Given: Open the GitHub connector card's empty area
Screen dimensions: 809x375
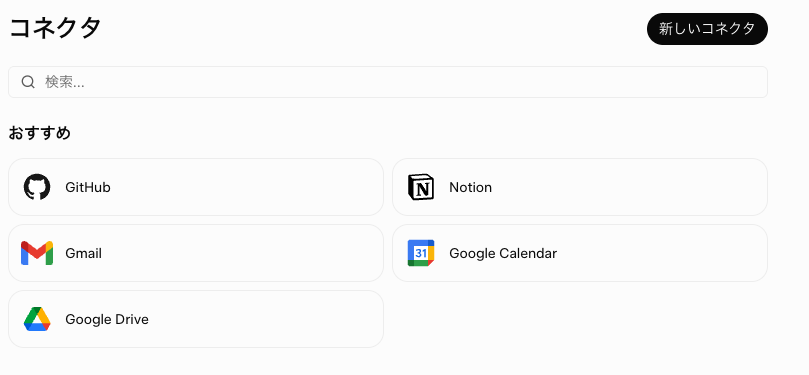Looking at the screenshot, I should point(248,187).
